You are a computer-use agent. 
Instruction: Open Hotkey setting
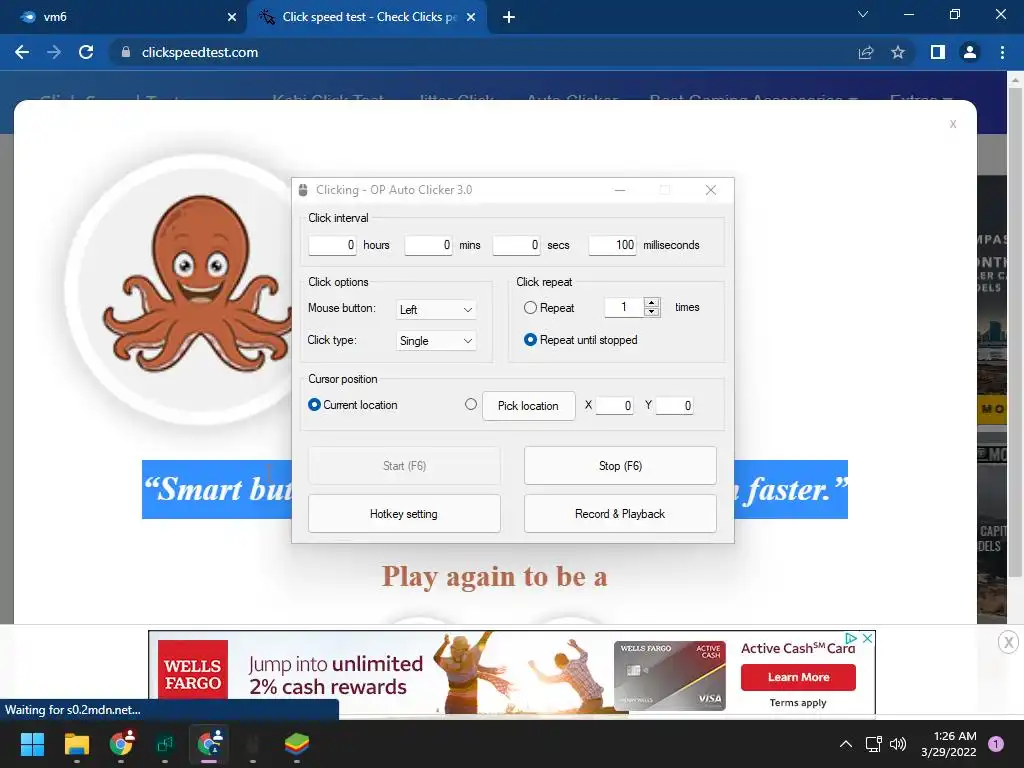tap(404, 513)
